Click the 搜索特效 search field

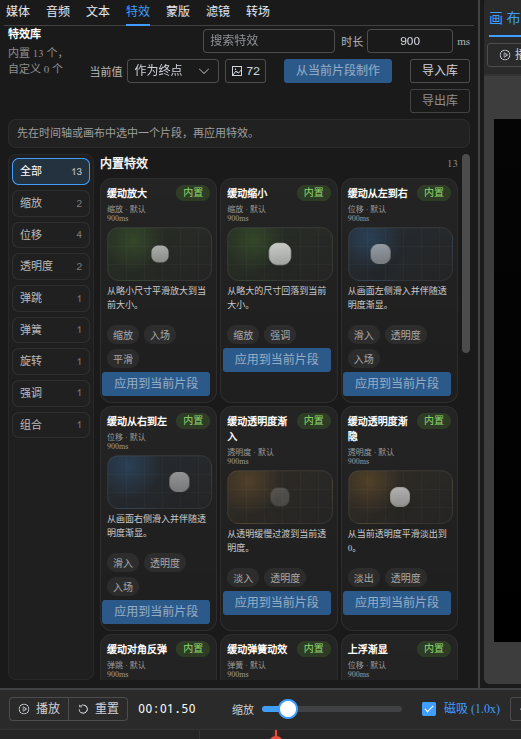[269, 41]
